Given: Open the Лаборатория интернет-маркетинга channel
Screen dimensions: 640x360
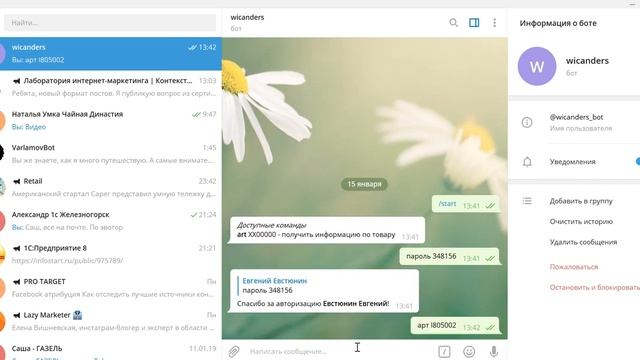Looking at the screenshot, I should (111, 87).
